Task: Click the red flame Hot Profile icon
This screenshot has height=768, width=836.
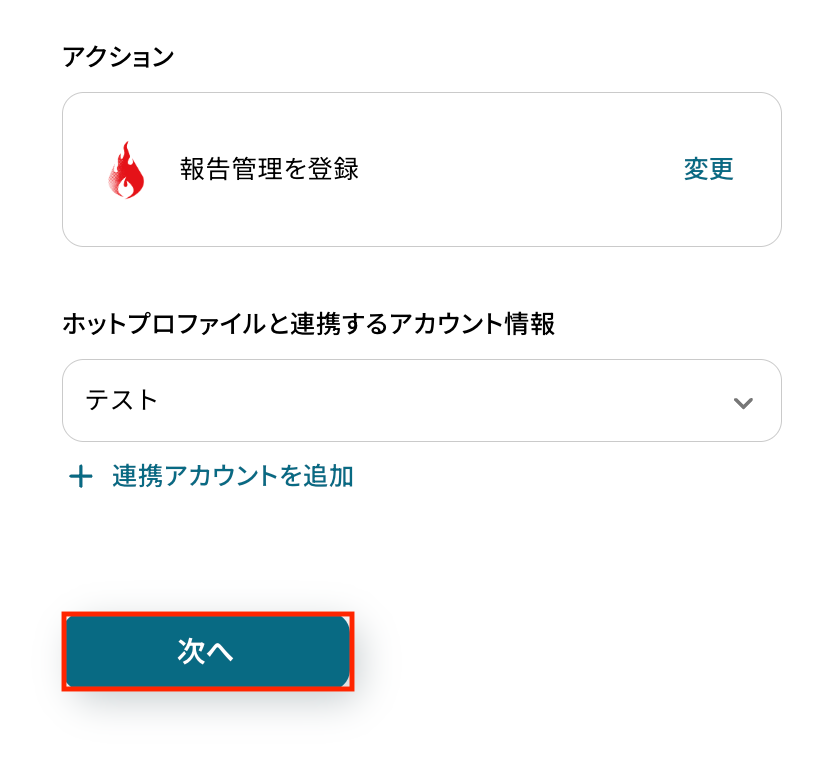Action: (126, 170)
